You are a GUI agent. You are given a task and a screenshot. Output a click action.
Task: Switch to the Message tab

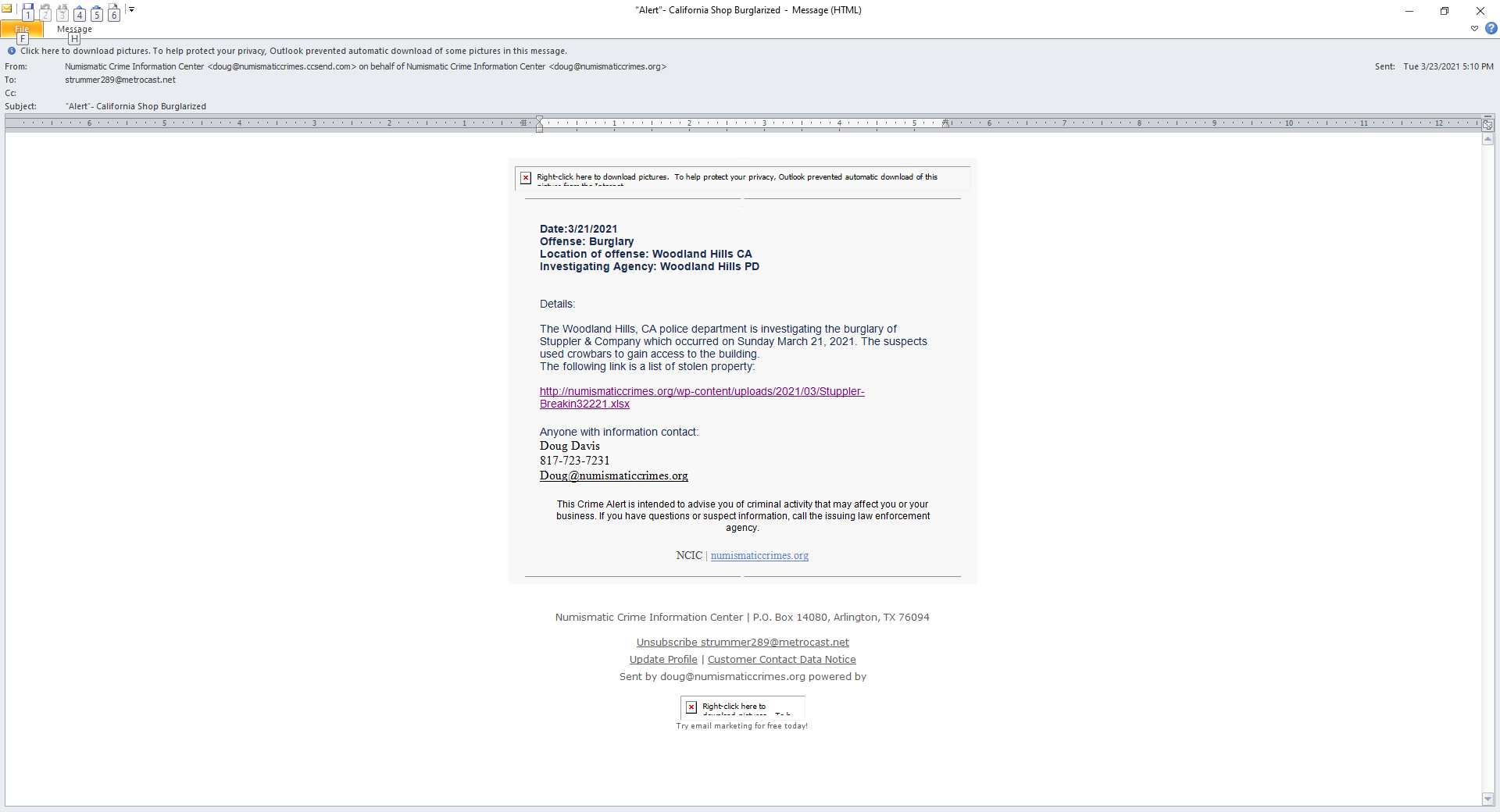(x=74, y=30)
